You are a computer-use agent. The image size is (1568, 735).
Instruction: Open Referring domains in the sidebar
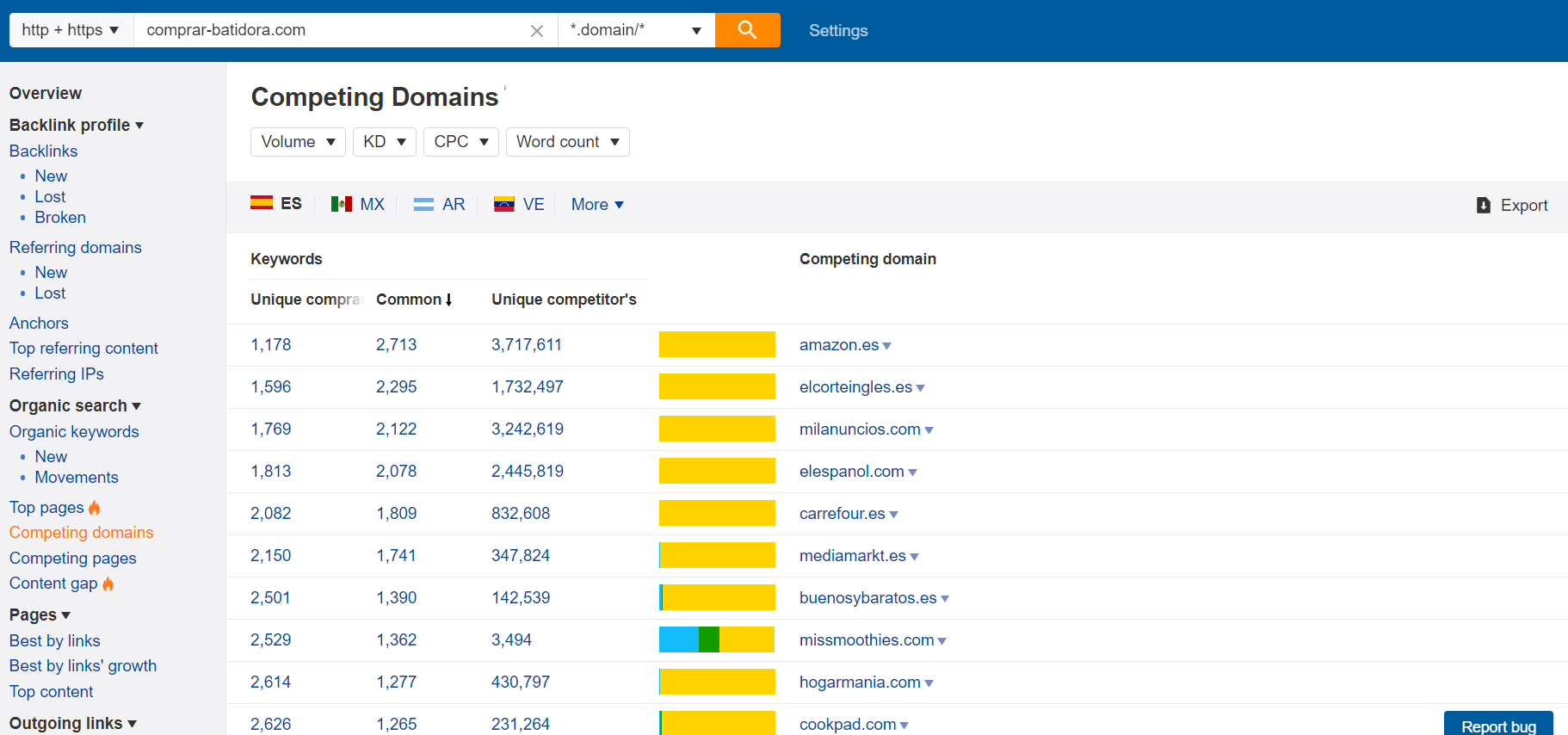click(76, 247)
